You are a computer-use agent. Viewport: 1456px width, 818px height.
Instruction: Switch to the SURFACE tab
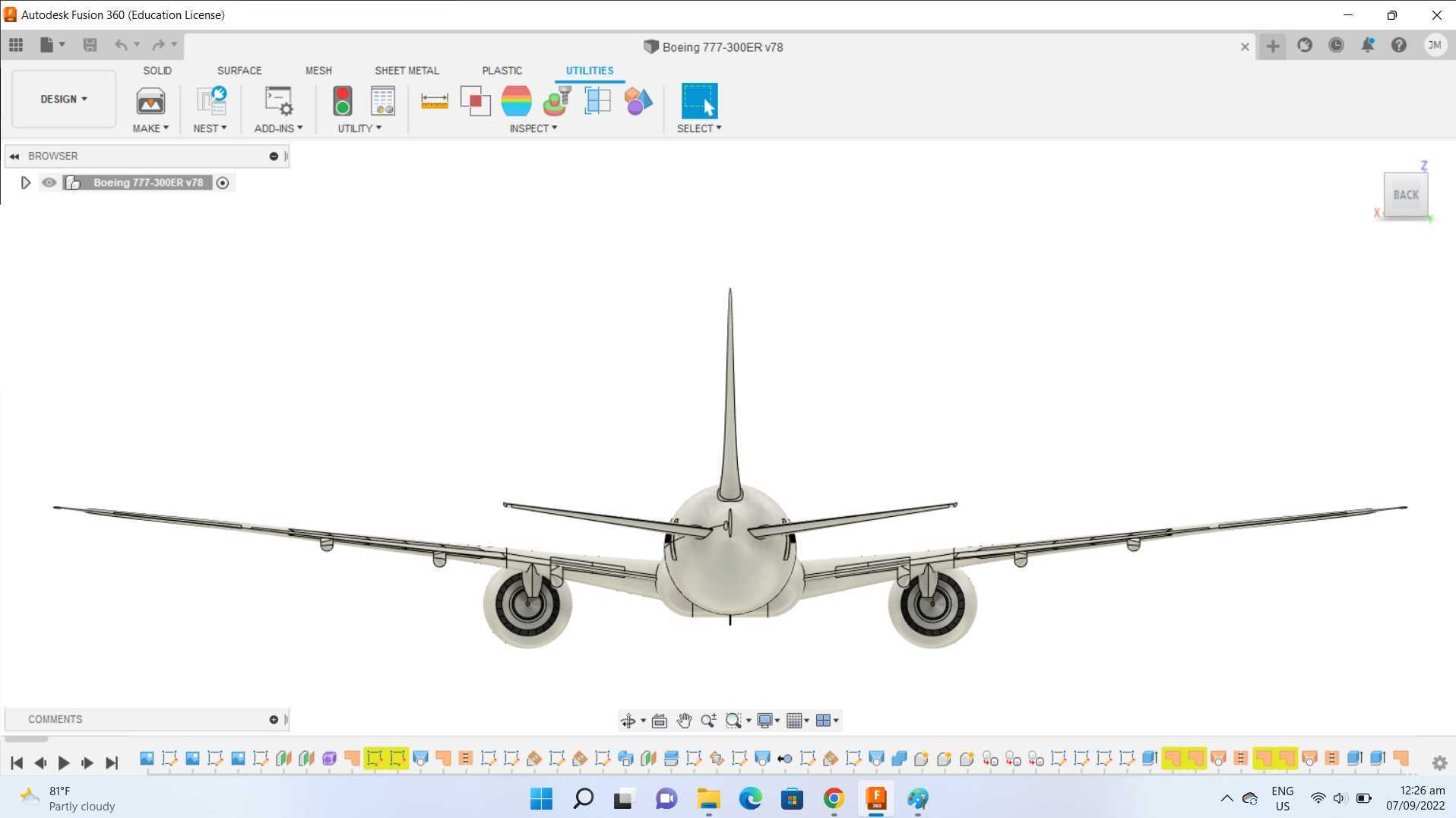tap(239, 71)
